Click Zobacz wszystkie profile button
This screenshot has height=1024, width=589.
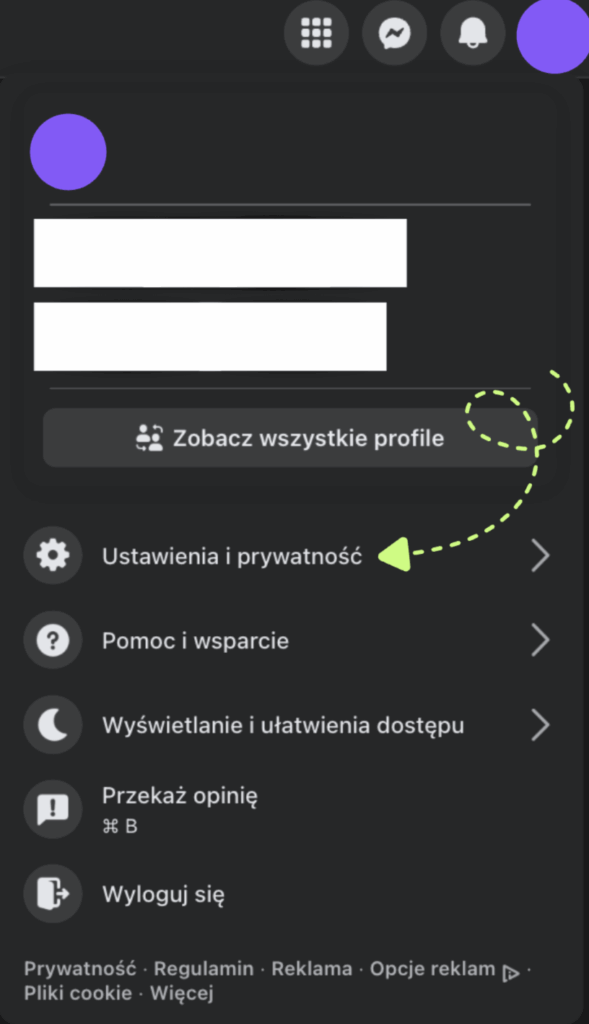[290, 438]
